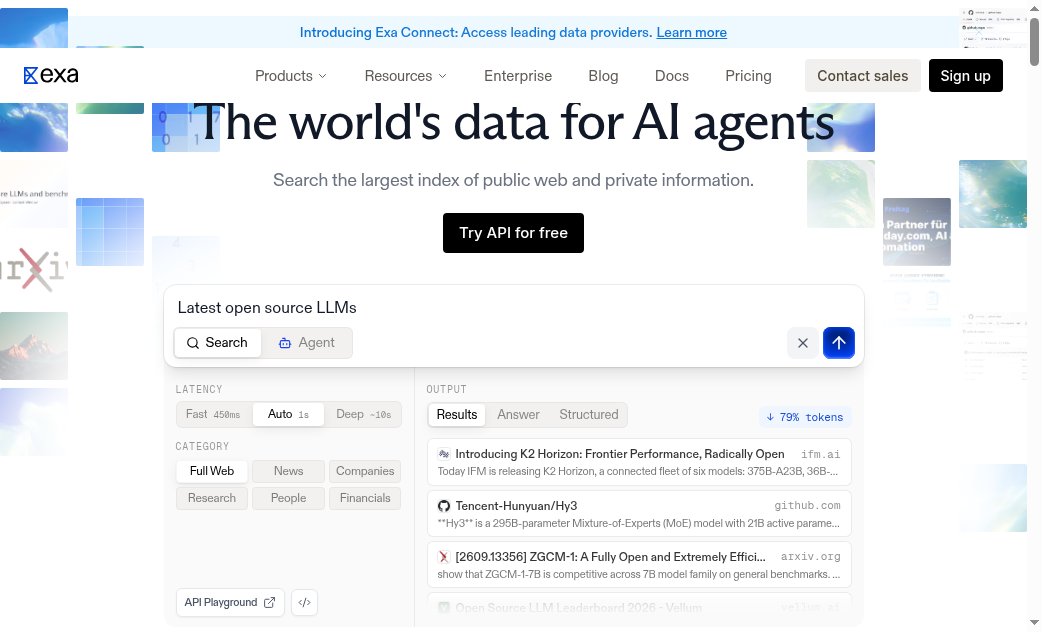
Task: Open the code view icon button
Action: [304, 603]
